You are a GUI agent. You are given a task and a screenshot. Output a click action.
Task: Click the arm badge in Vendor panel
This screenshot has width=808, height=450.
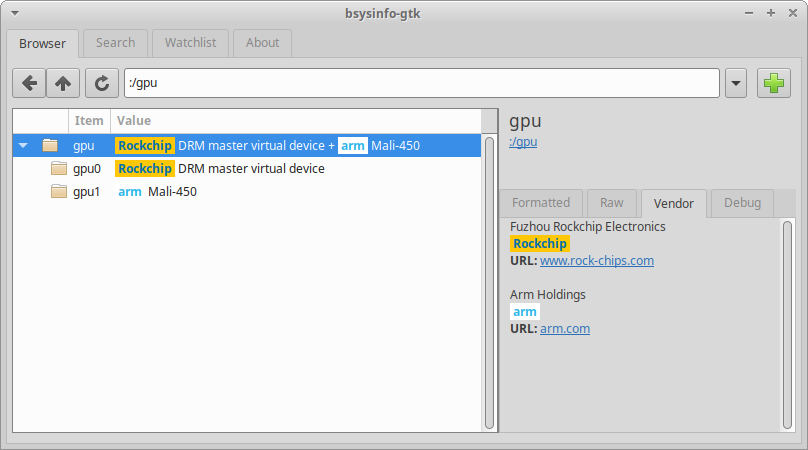(525, 312)
